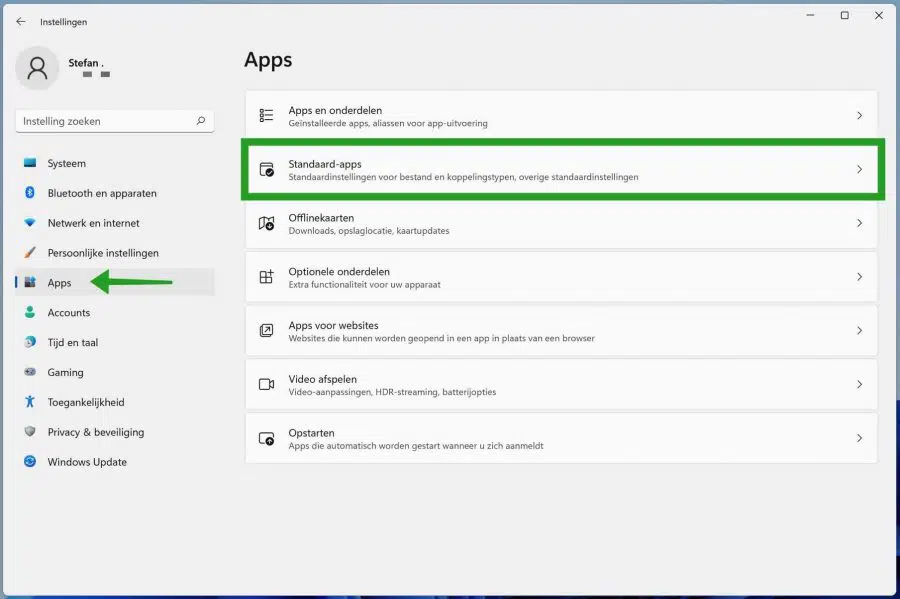
Task: Expand Apps en onderdelen chevron
Action: tap(859, 115)
